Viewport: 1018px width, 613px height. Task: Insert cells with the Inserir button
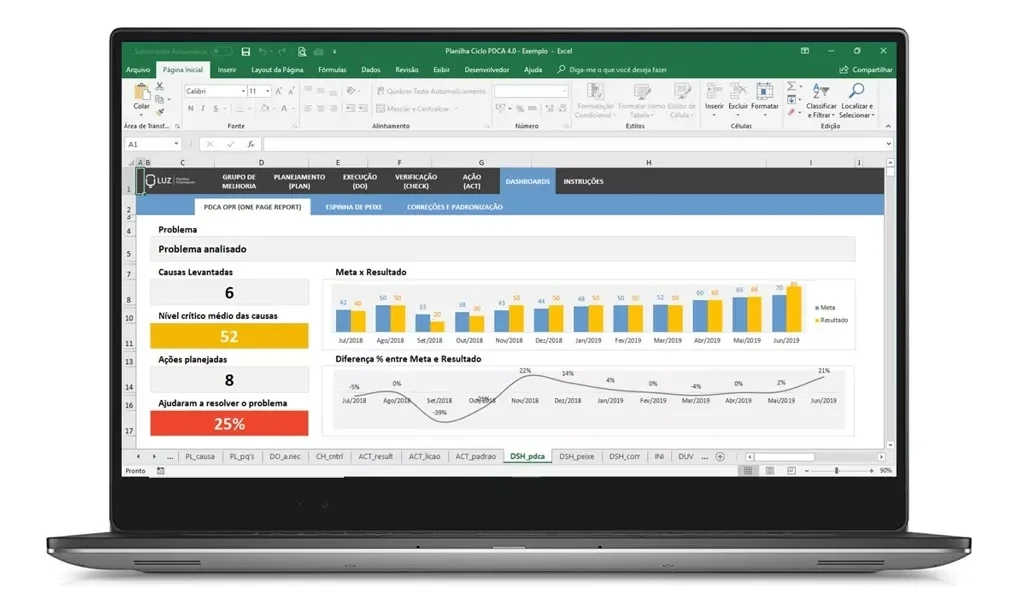714,99
